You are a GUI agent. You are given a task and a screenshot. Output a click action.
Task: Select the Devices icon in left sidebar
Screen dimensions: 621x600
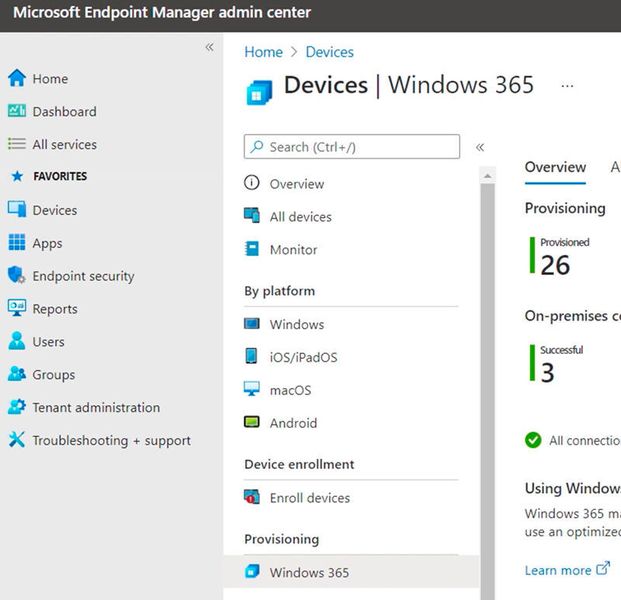click(x=17, y=210)
